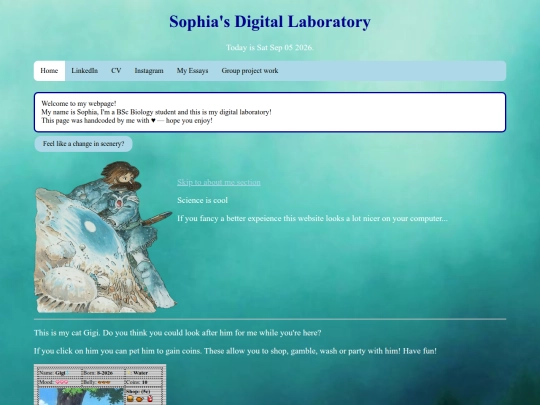The width and height of the screenshot is (540, 405).
Task: Open the Home tab
Action: (49, 71)
